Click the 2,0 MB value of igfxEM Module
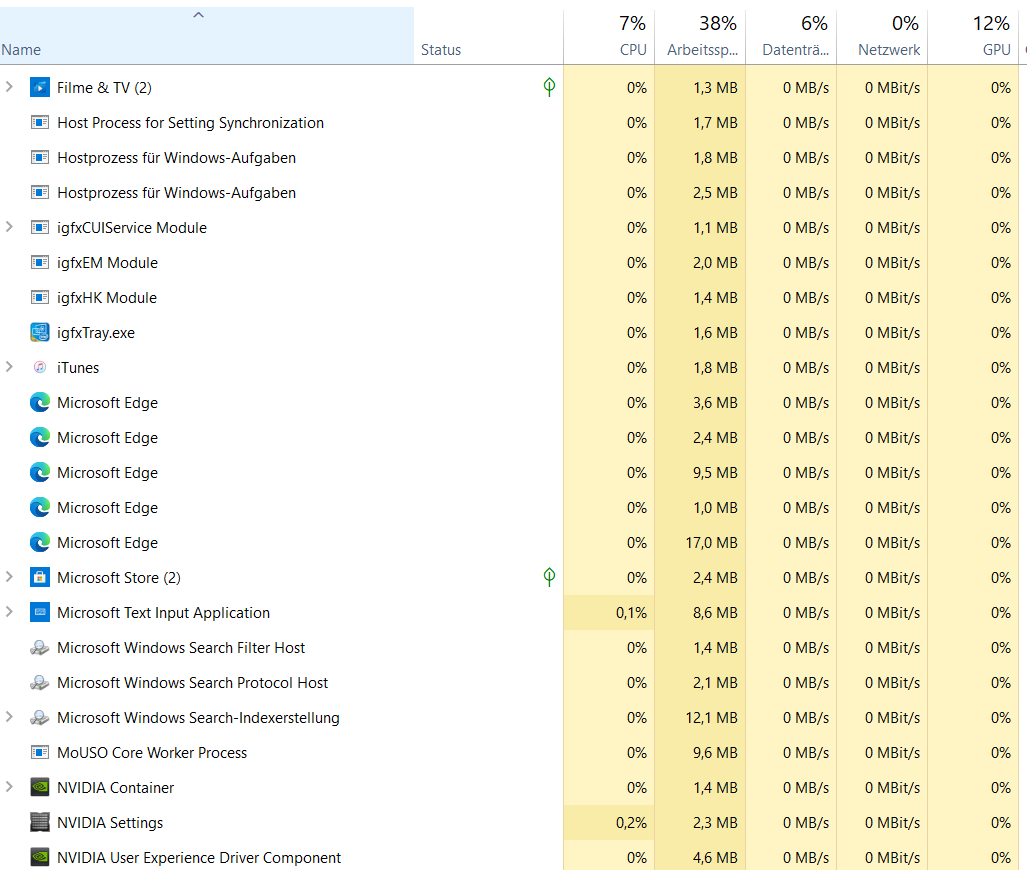This screenshot has width=1027, height=870. pyautogui.click(x=715, y=263)
